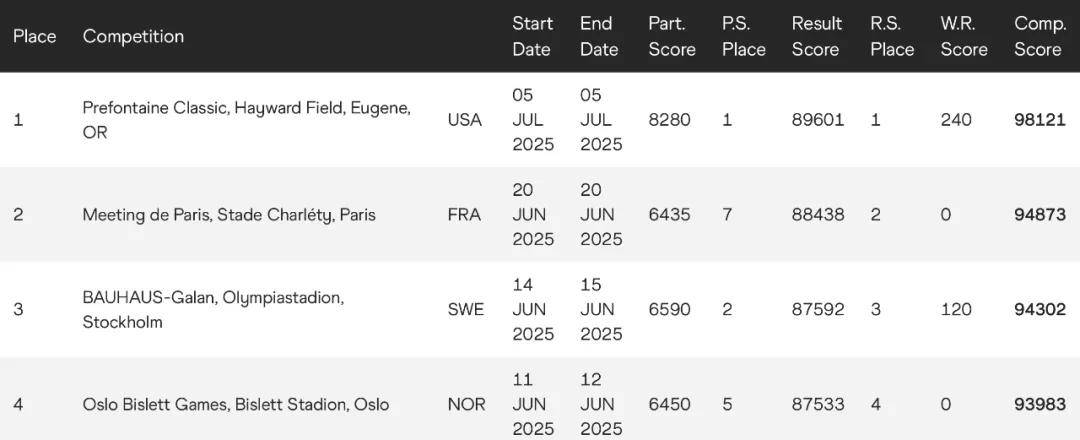Click the 94873 competition score
This screenshot has width=1080, height=440.
click(x=1039, y=215)
